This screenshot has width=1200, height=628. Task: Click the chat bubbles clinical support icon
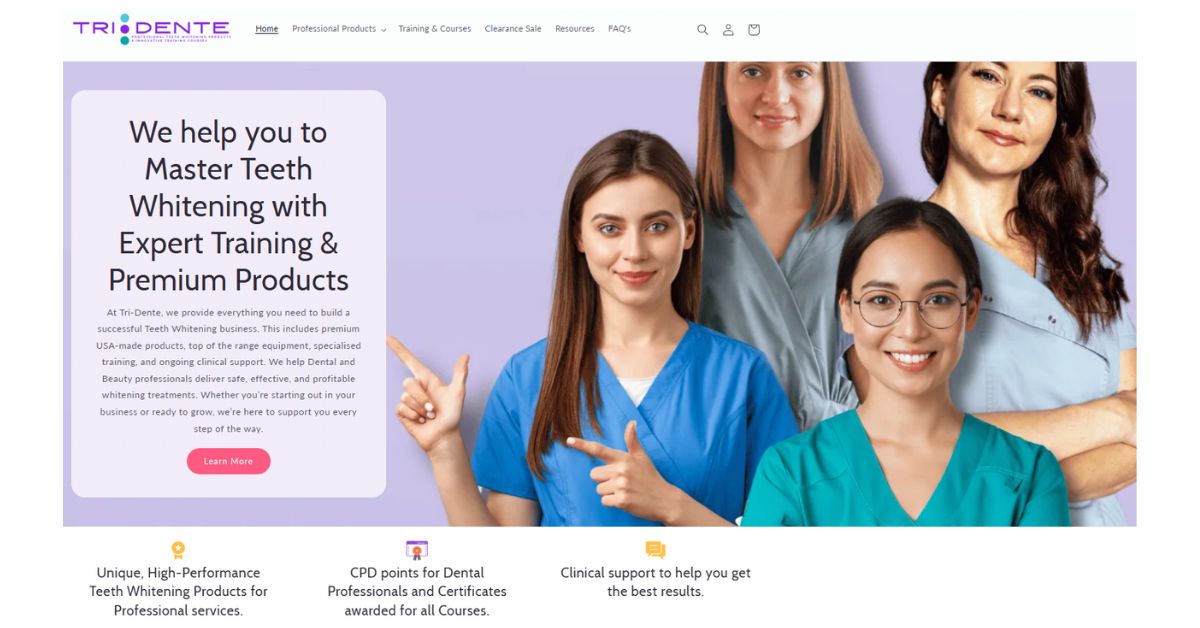655,550
